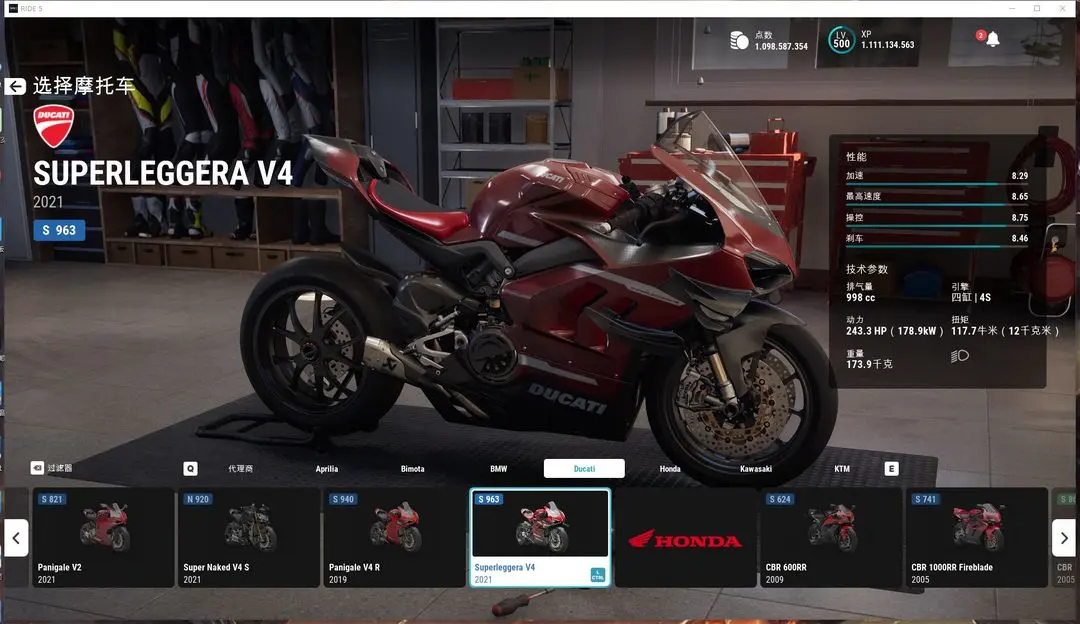Select the CBR 1000RR Fireblade 2005 card
The width and height of the screenshot is (1080, 624).
(977, 538)
